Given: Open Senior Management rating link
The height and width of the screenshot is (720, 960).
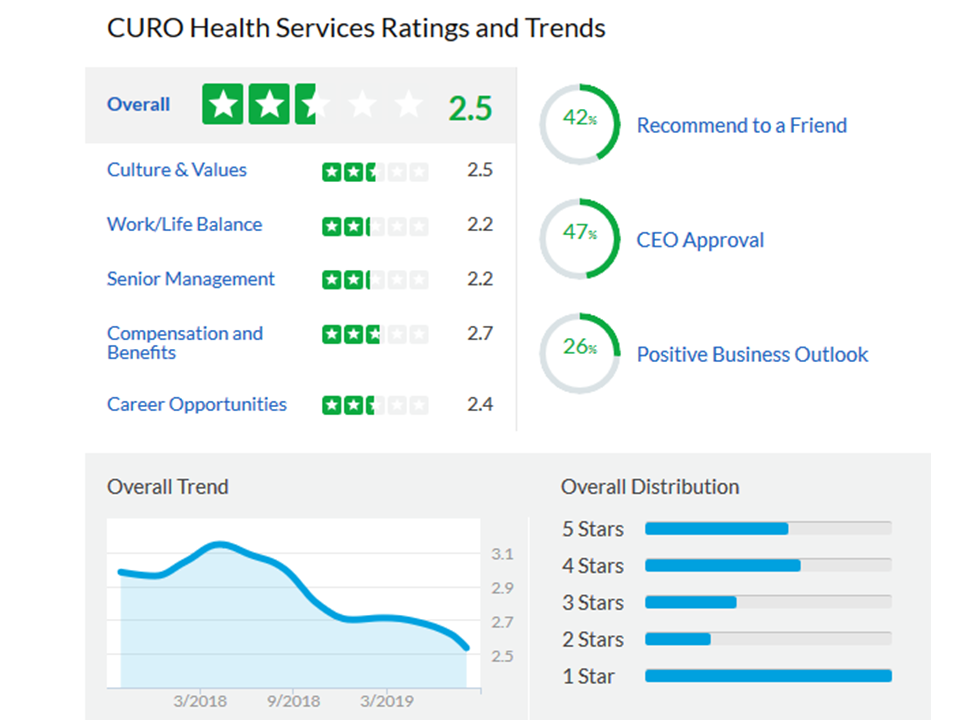Looking at the screenshot, I should (190, 279).
